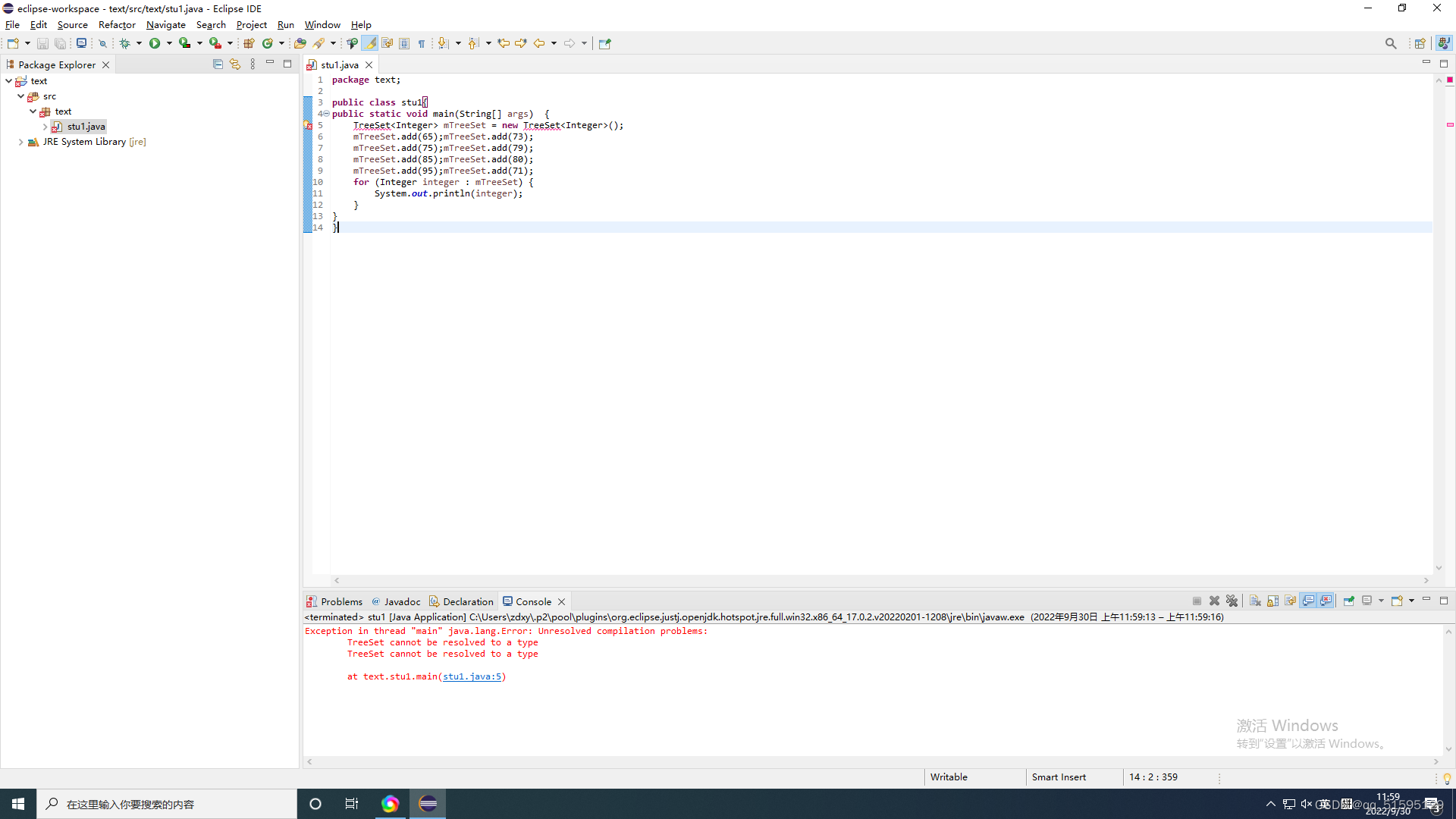The width and height of the screenshot is (1456, 819).
Task: Click the Run (green play) toolbar button
Action: [155, 43]
